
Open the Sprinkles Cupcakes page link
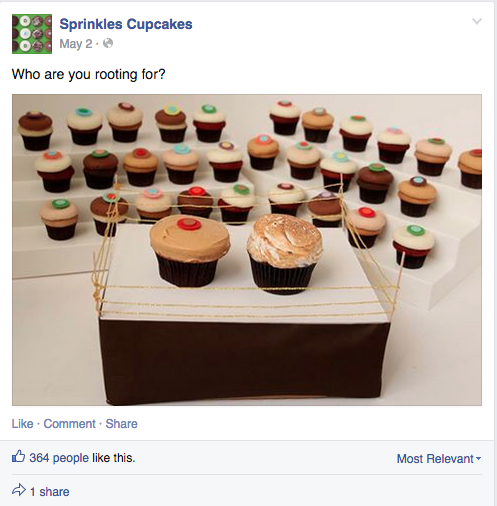pos(126,24)
